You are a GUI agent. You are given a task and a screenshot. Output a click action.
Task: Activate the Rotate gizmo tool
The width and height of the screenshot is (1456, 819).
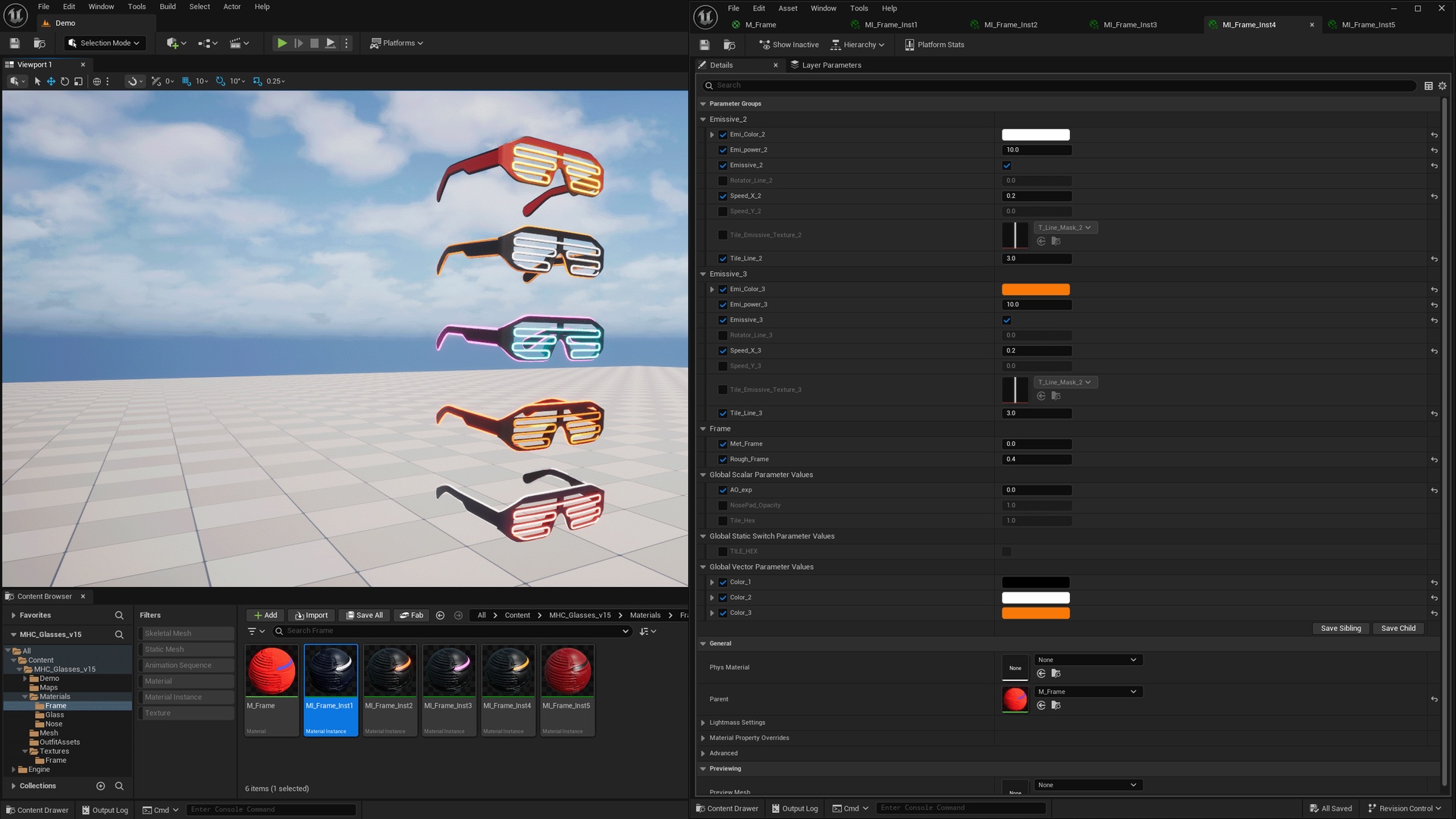64,81
